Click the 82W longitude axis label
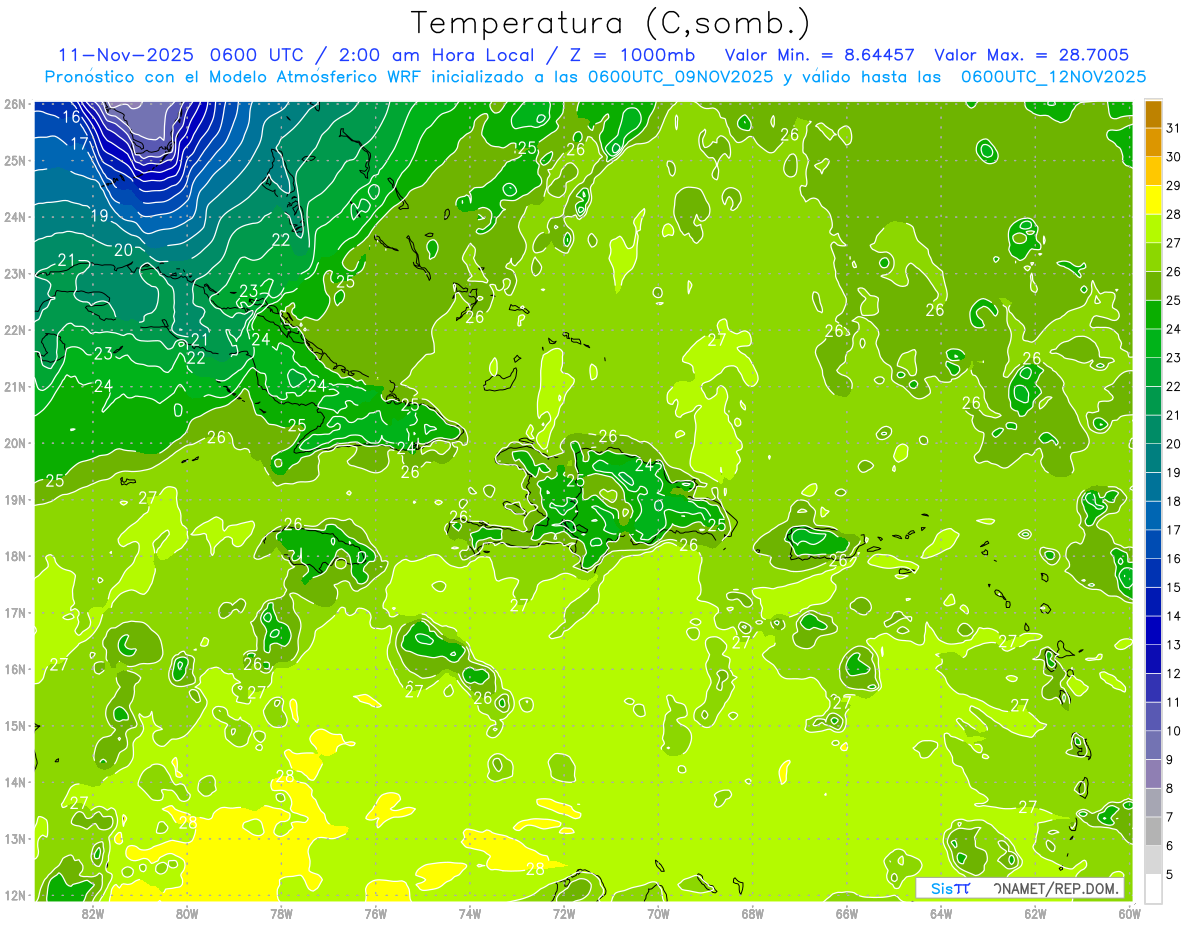 [x=93, y=913]
